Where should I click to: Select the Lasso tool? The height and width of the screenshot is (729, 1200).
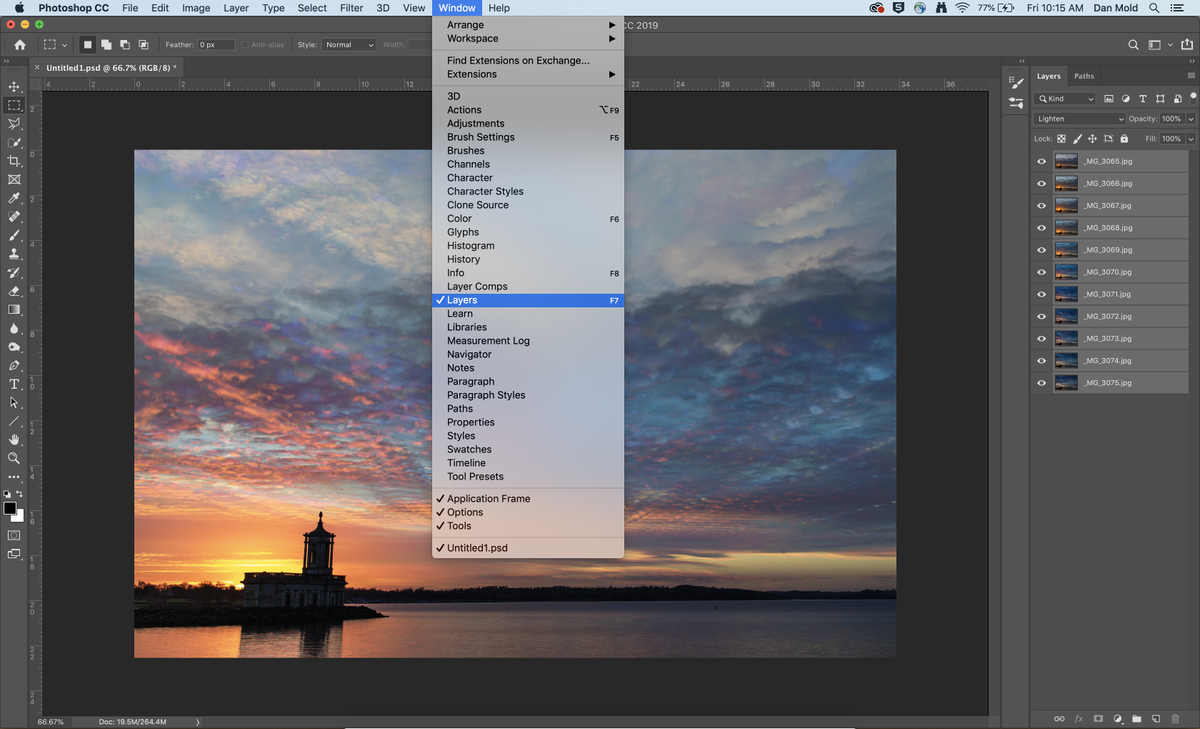coord(14,123)
